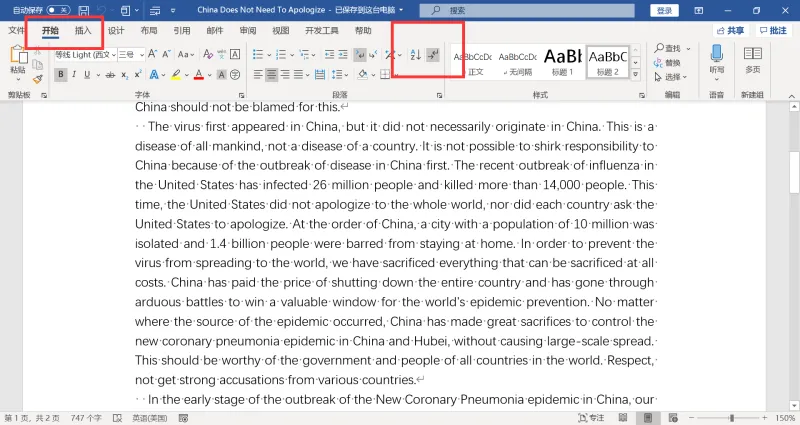800x425 pixels.
Task: Click the Clear Formatting icon
Action: point(208,54)
